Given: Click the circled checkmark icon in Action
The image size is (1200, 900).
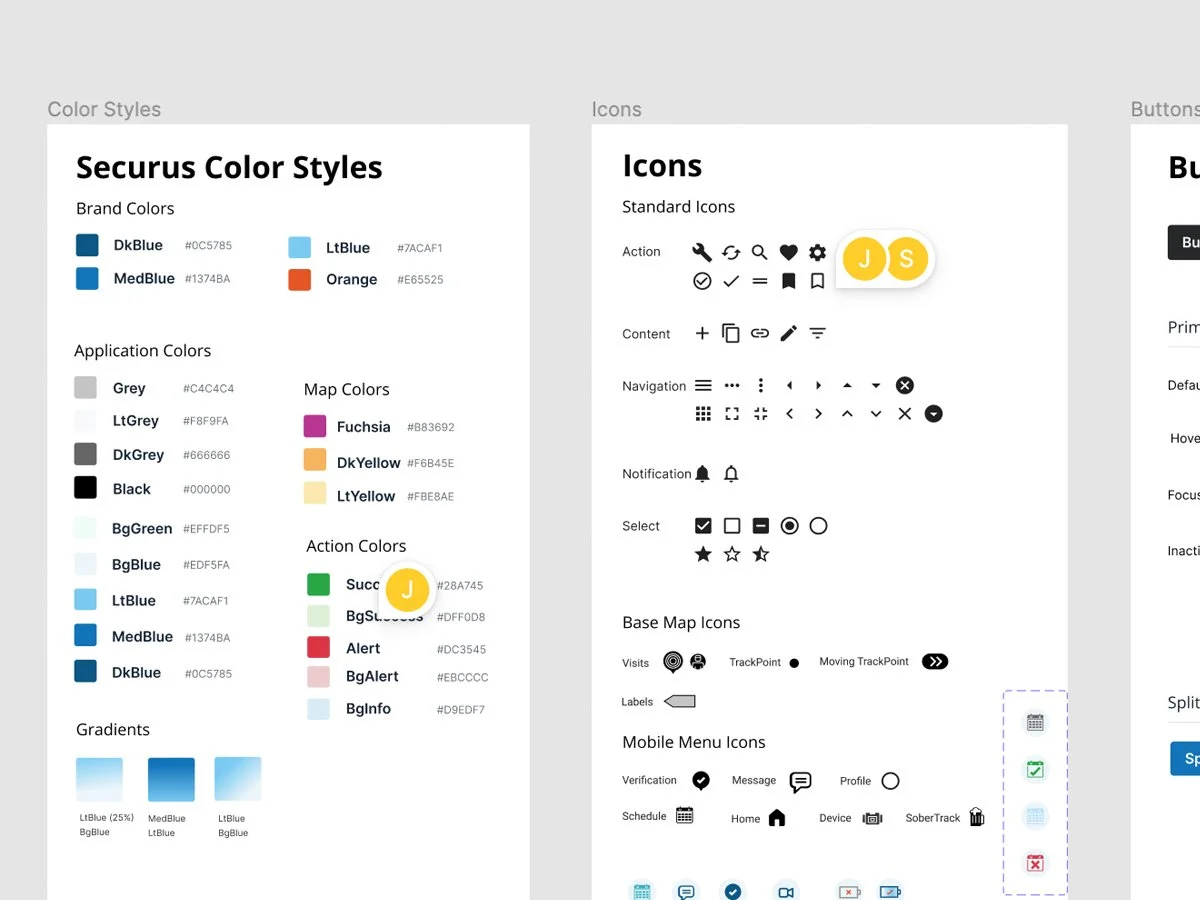Looking at the screenshot, I should pyautogui.click(x=702, y=281).
